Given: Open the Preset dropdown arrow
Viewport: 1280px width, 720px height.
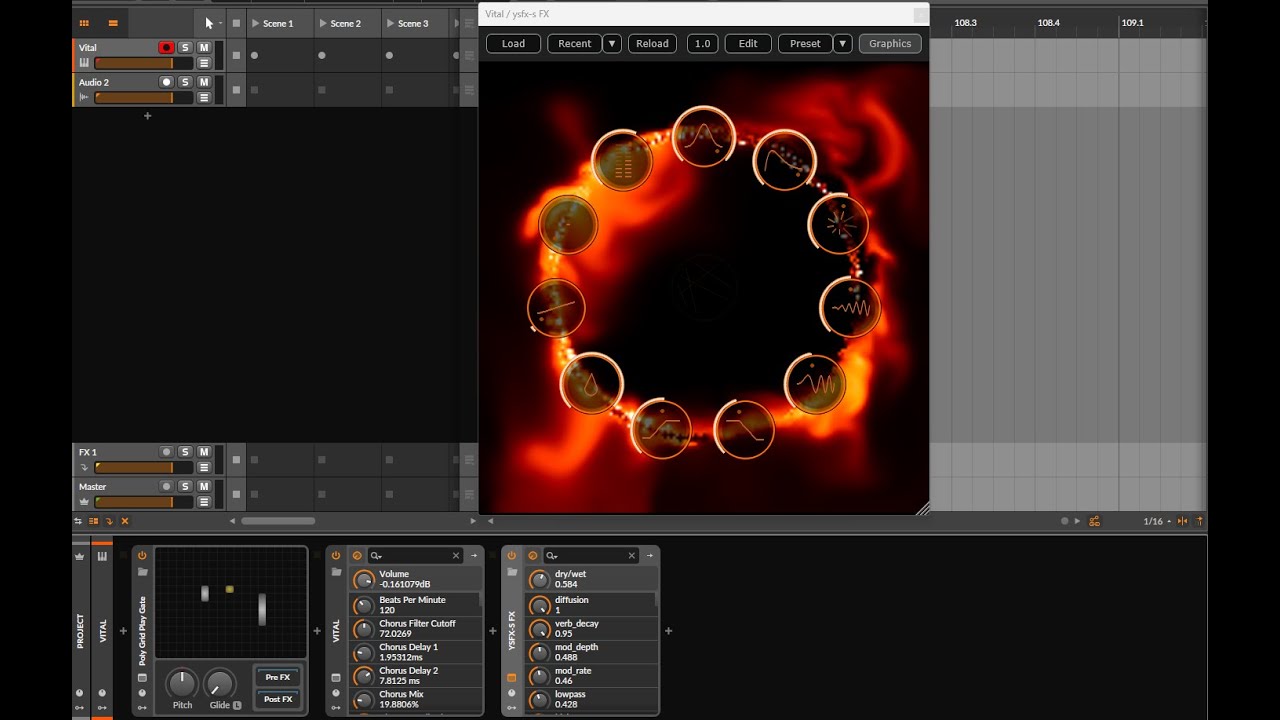Looking at the screenshot, I should click(x=843, y=43).
